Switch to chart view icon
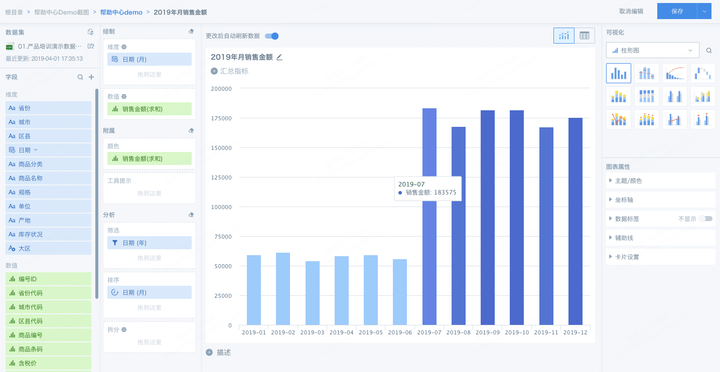The image size is (720, 372). click(564, 36)
